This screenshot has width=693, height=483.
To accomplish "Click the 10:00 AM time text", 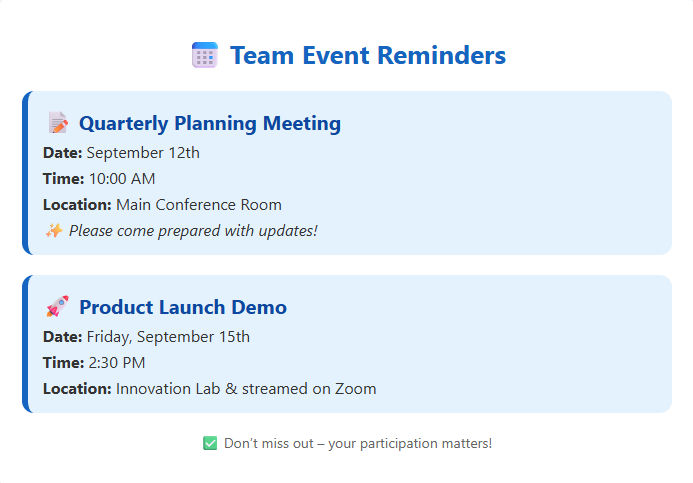I will click(x=122, y=179).
